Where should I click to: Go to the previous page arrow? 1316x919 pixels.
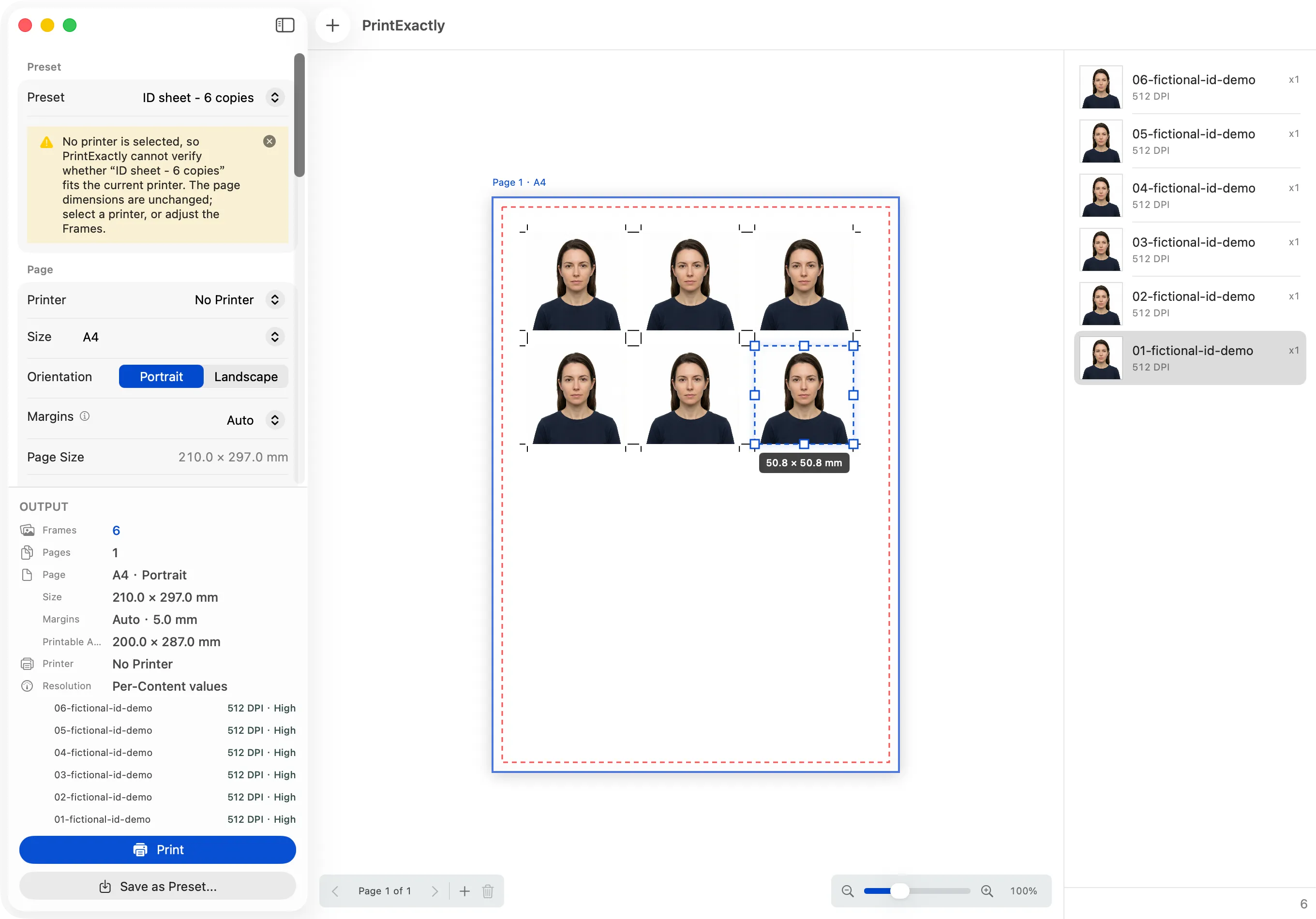[336, 891]
